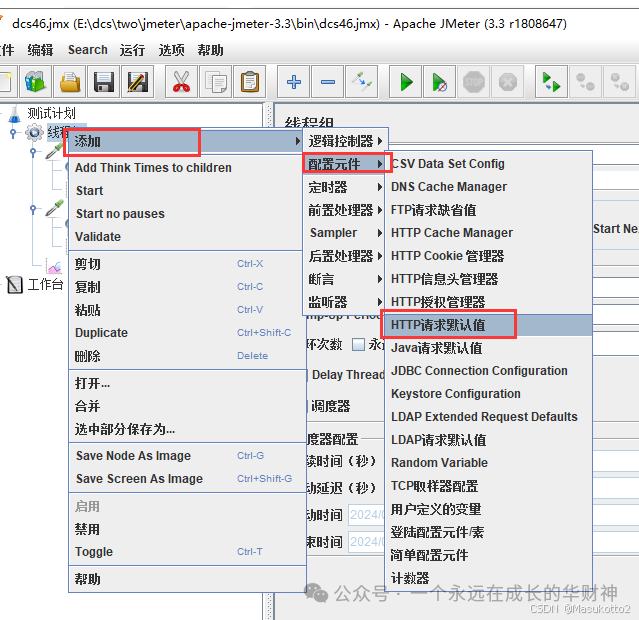Select 工作台 tree node

pyautogui.click(x=45, y=284)
